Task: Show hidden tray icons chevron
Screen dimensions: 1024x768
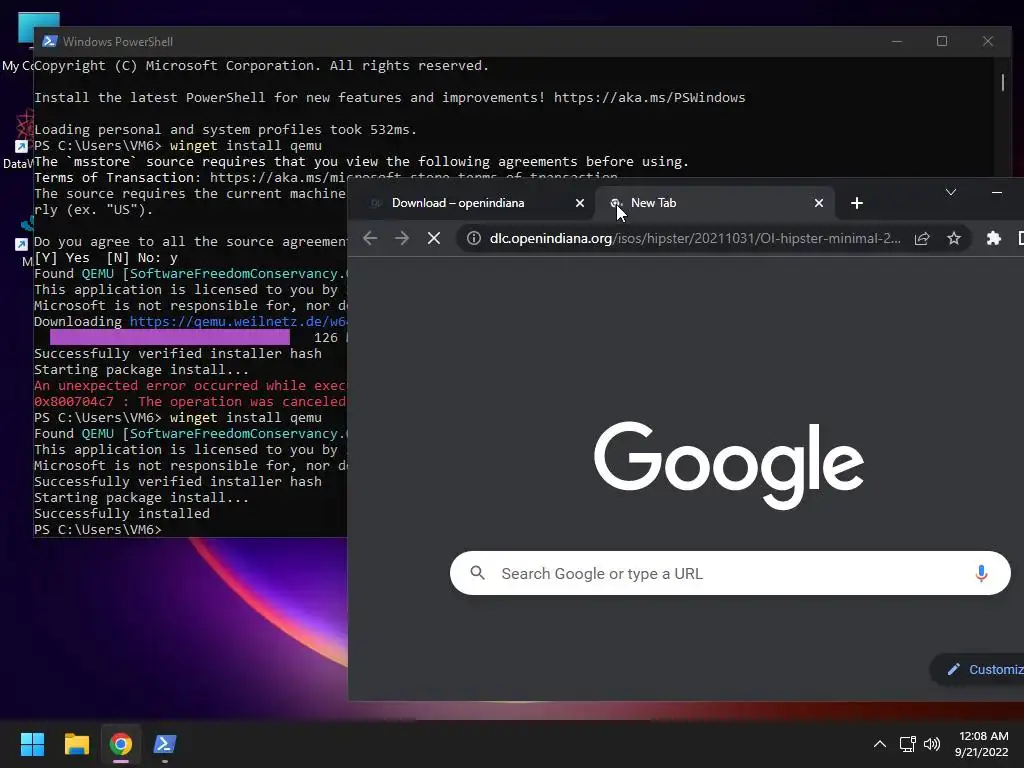Action: coord(880,744)
